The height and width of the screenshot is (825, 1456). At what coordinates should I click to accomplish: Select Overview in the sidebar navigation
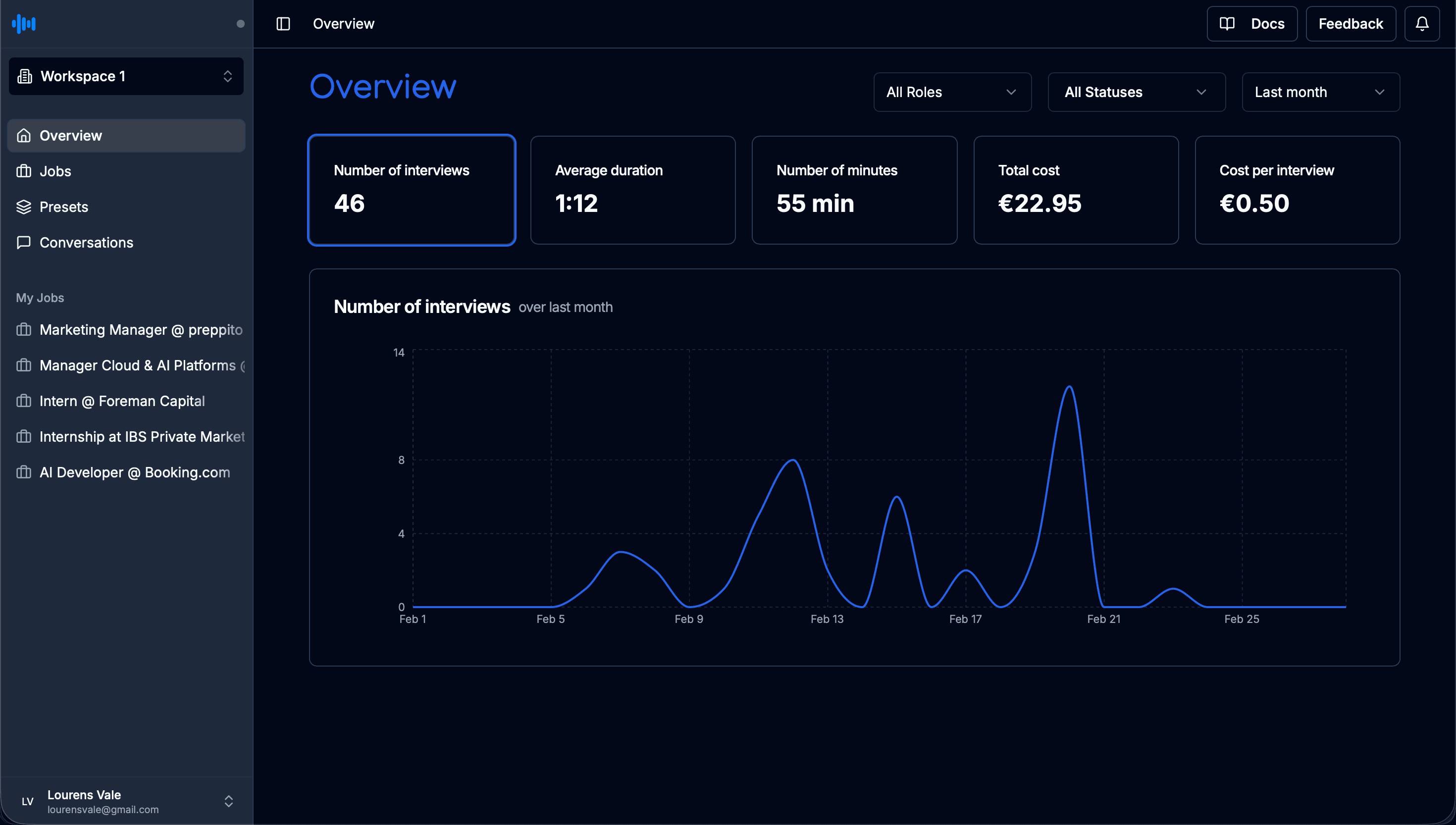pyautogui.click(x=70, y=135)
